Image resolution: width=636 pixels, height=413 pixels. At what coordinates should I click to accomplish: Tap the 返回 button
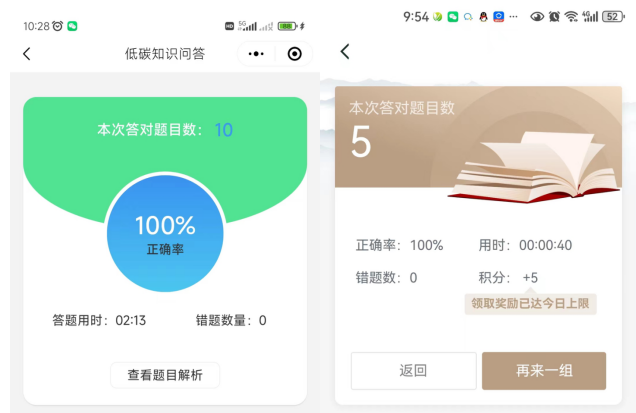click(413, 371)
